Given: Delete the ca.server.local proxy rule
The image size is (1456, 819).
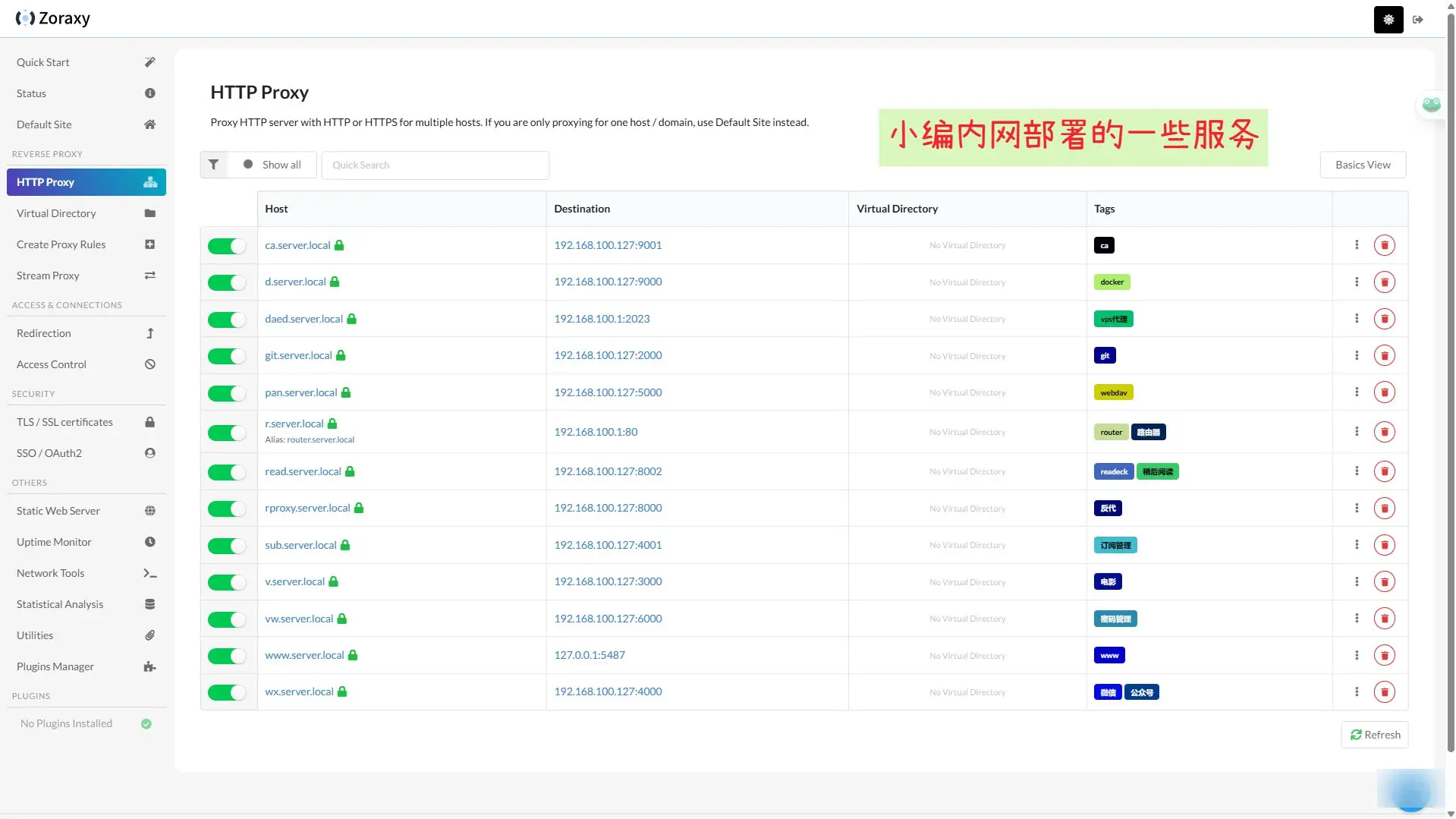Looking at the screenshot, I should pyautogui.click(x=1384, y=245).
